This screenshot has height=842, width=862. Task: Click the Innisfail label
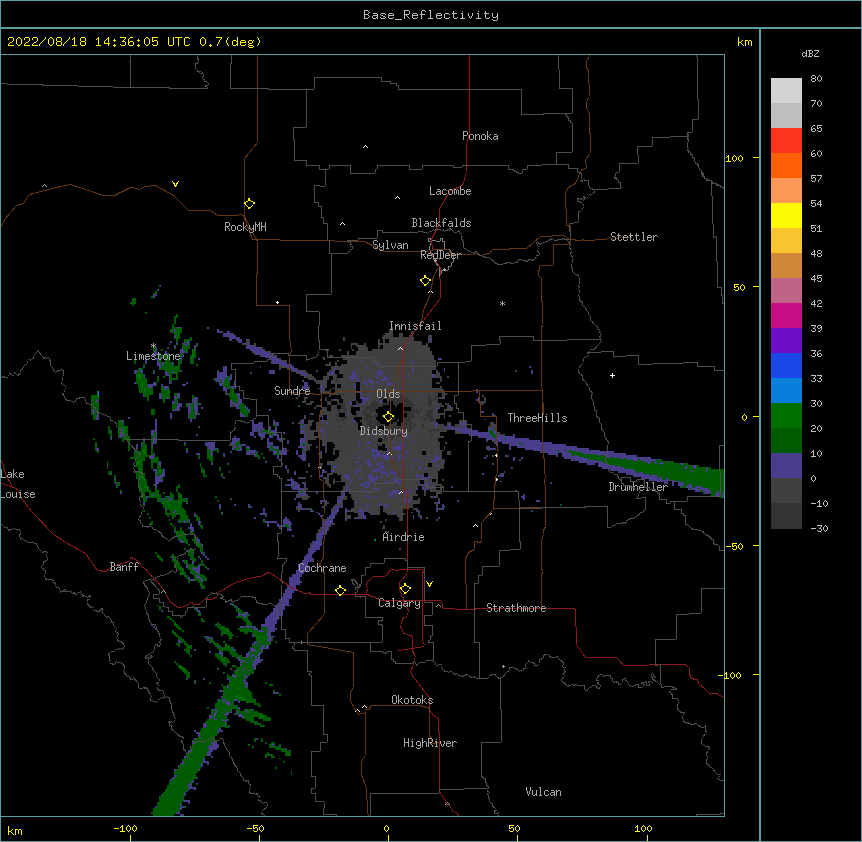(415, 326)
